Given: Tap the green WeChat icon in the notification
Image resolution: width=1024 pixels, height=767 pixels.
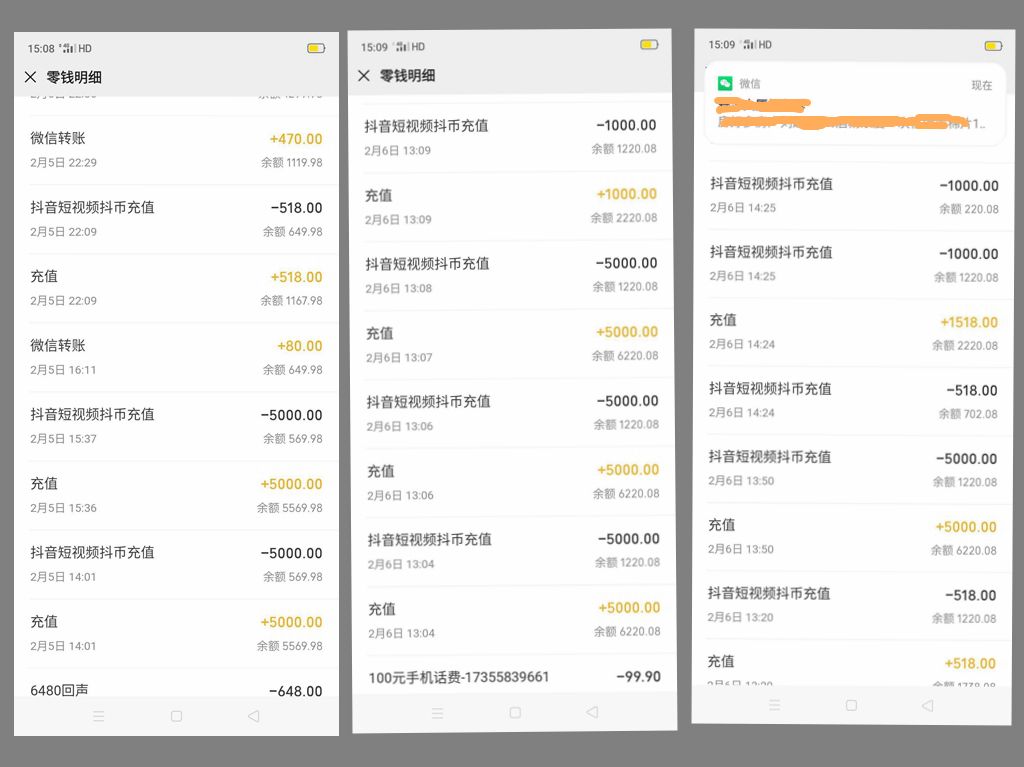Looking at the screenshot, I should pos(725,83).
